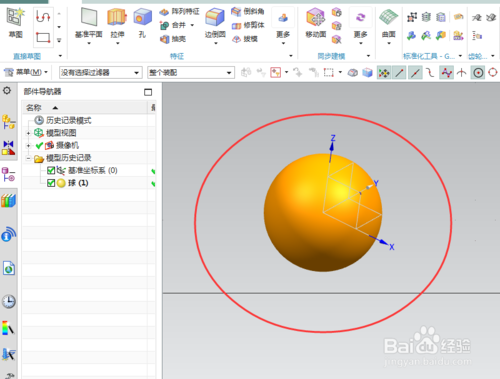Select the 移动面 move face tool
The width and height of the screenshot is (500, 379).
pyautogui.click(x=316, y=23)
